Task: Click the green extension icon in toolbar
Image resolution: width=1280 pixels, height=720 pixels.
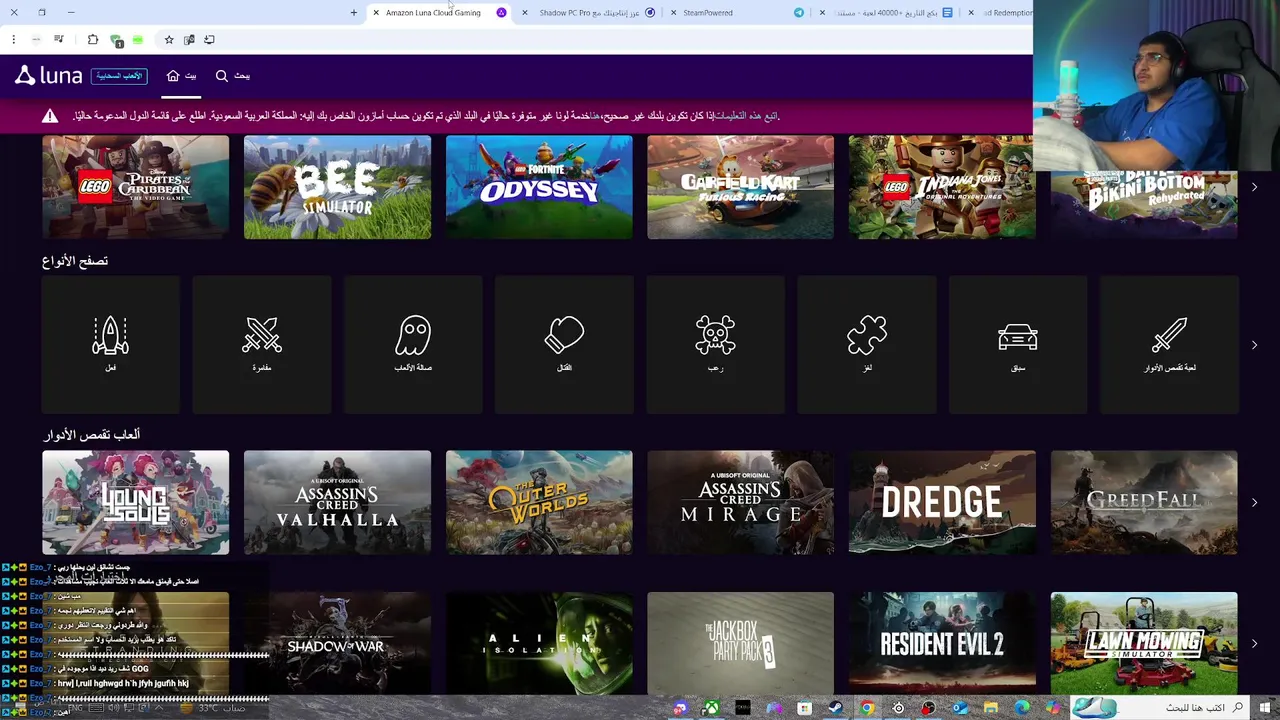Action: pyautogui.click(x=138, y=40)
